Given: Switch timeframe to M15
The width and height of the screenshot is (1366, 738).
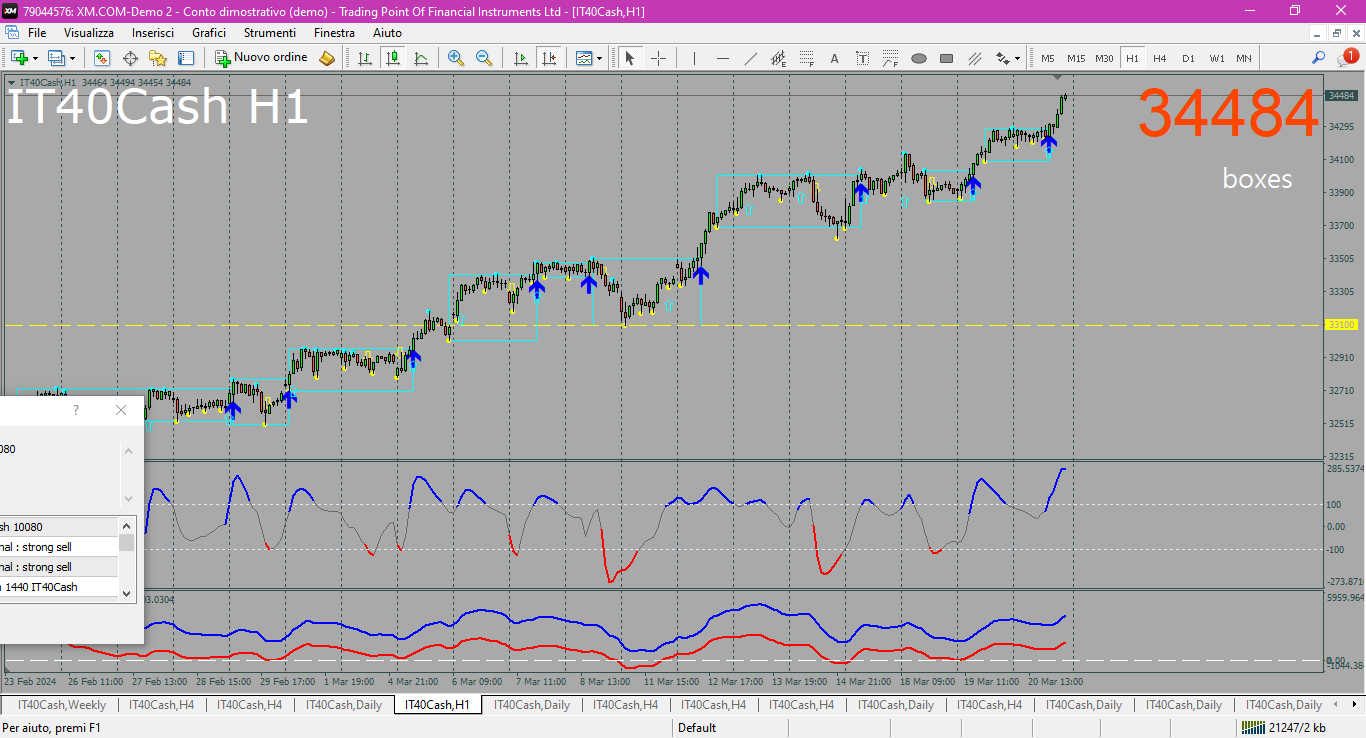Looking at the screenshot, I should [x=1076, y=58].
